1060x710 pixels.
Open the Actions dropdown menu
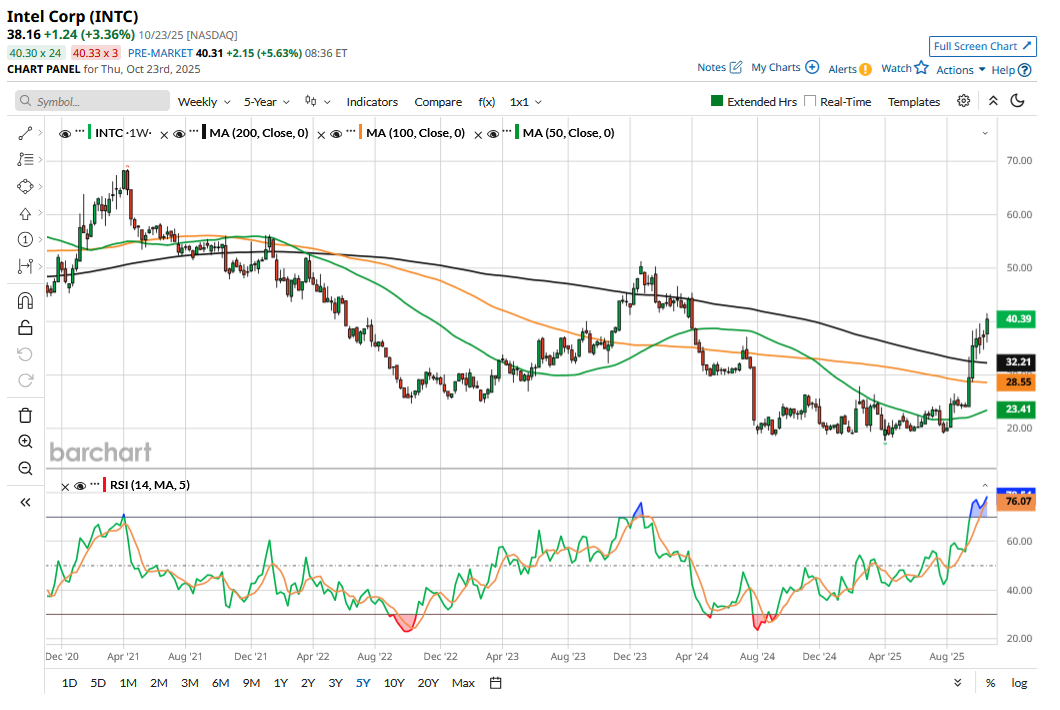(x=961, y=70)
